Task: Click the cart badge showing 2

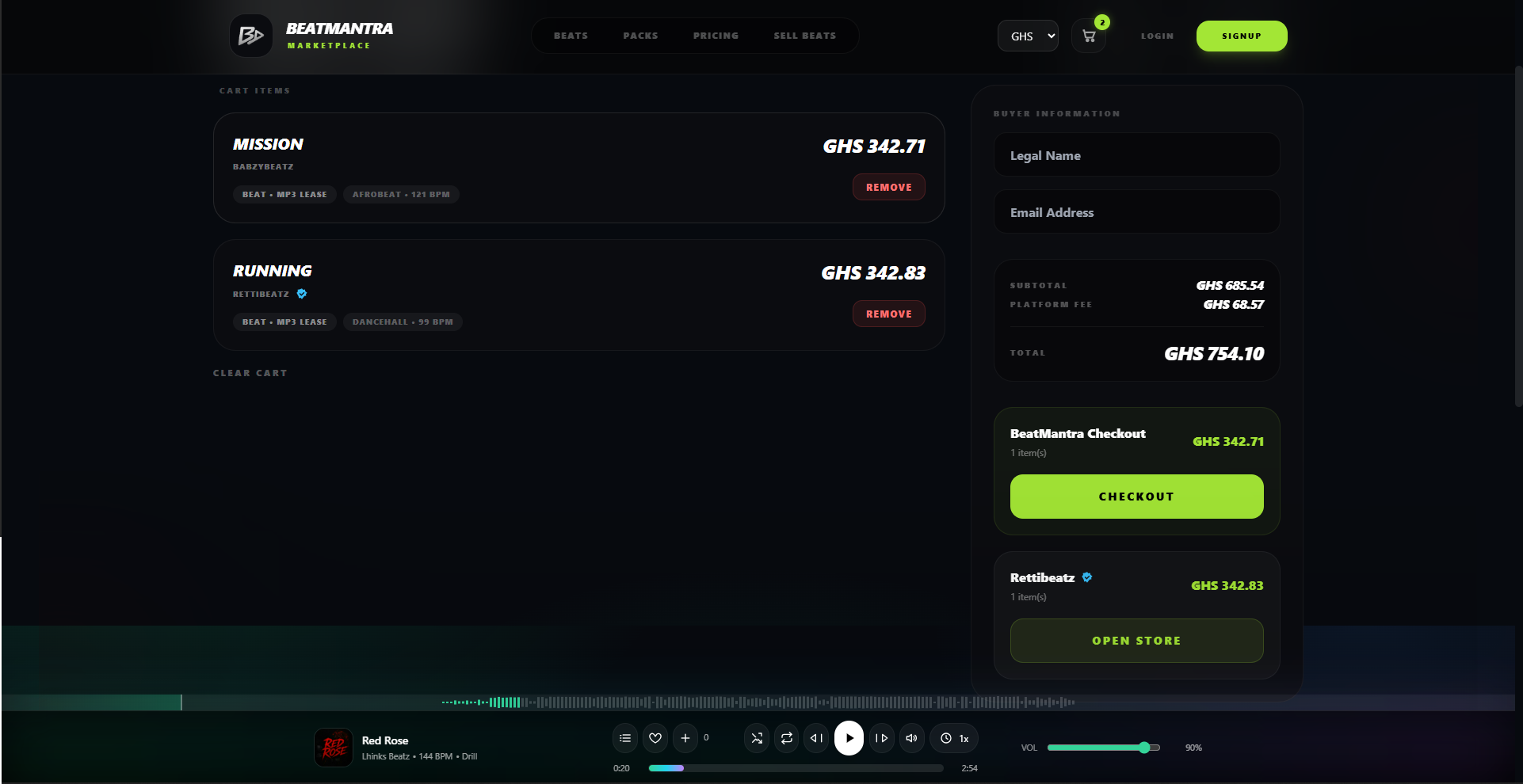Action: pyautogui.click(x=1101, y=22)
